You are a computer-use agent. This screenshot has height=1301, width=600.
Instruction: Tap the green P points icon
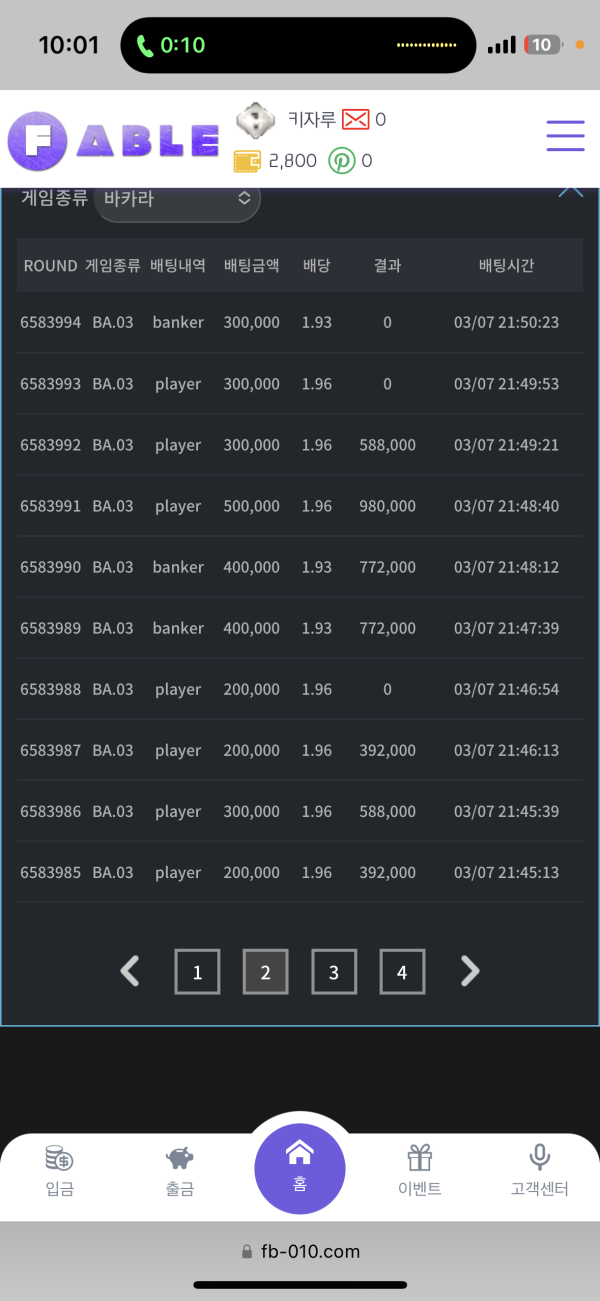click(x=342, y=160)
